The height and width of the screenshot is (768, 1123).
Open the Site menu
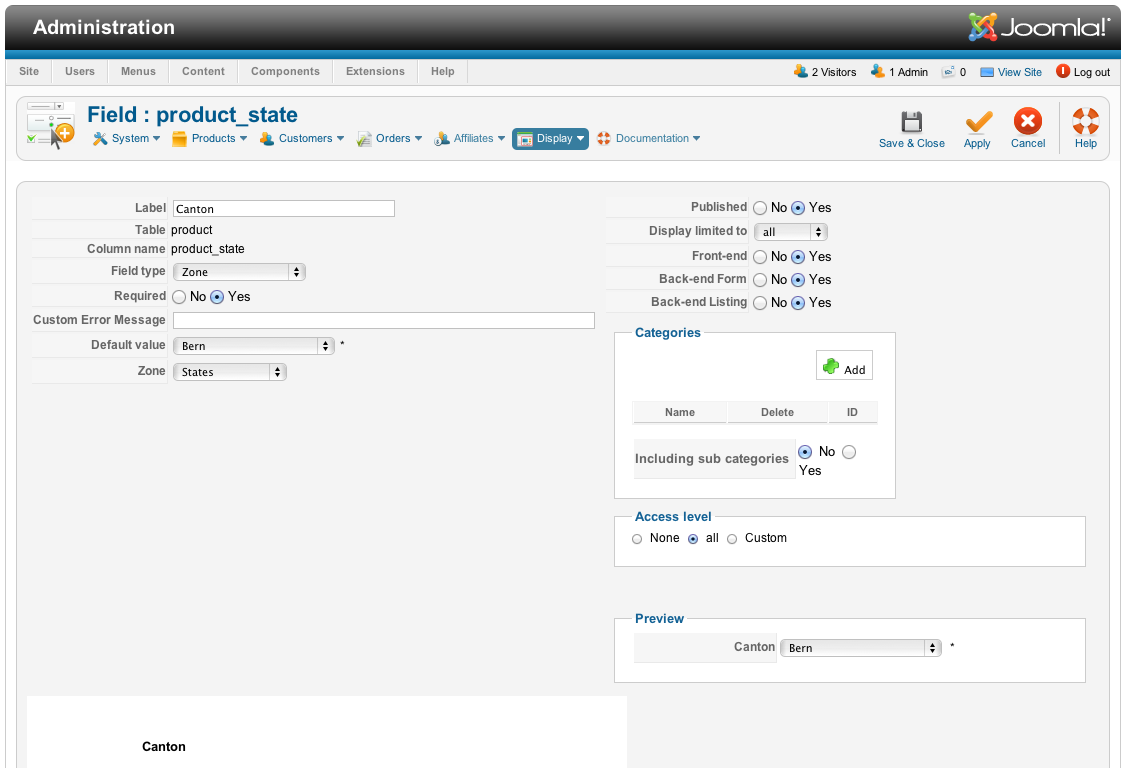click(29, 71)
